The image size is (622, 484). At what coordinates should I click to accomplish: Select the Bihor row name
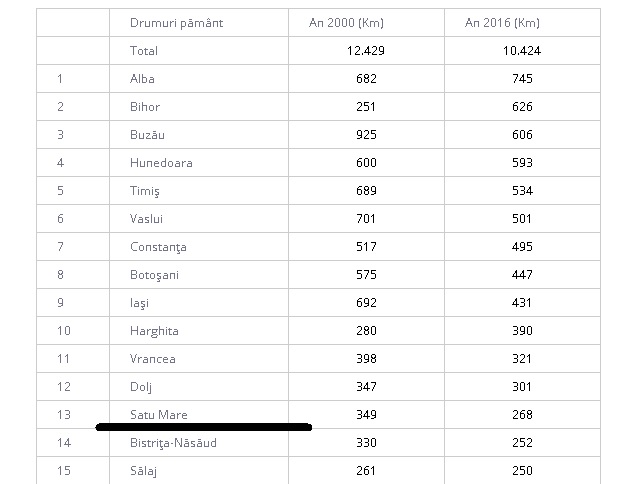coord(144,106)
